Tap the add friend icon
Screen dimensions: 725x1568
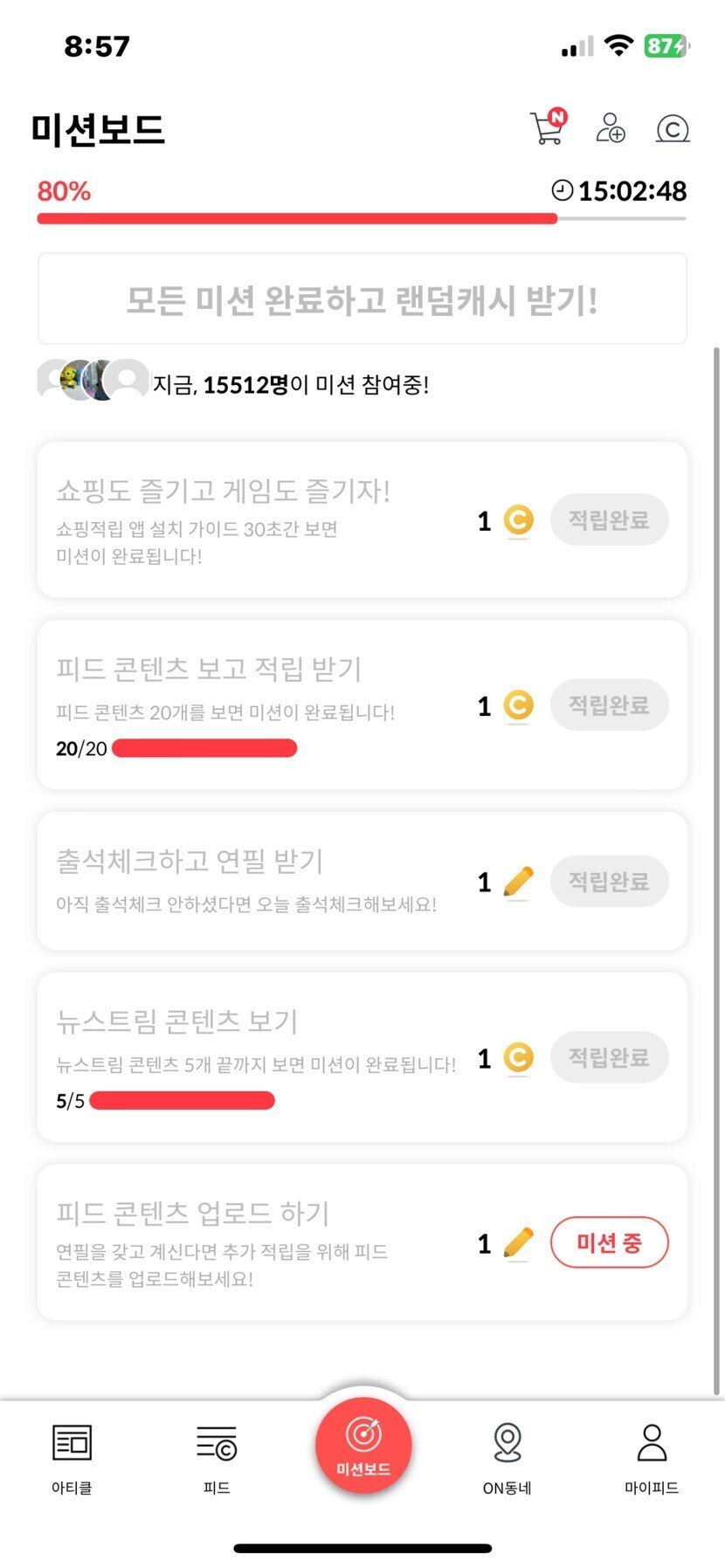pyautogui.click(x=611, y=128)
